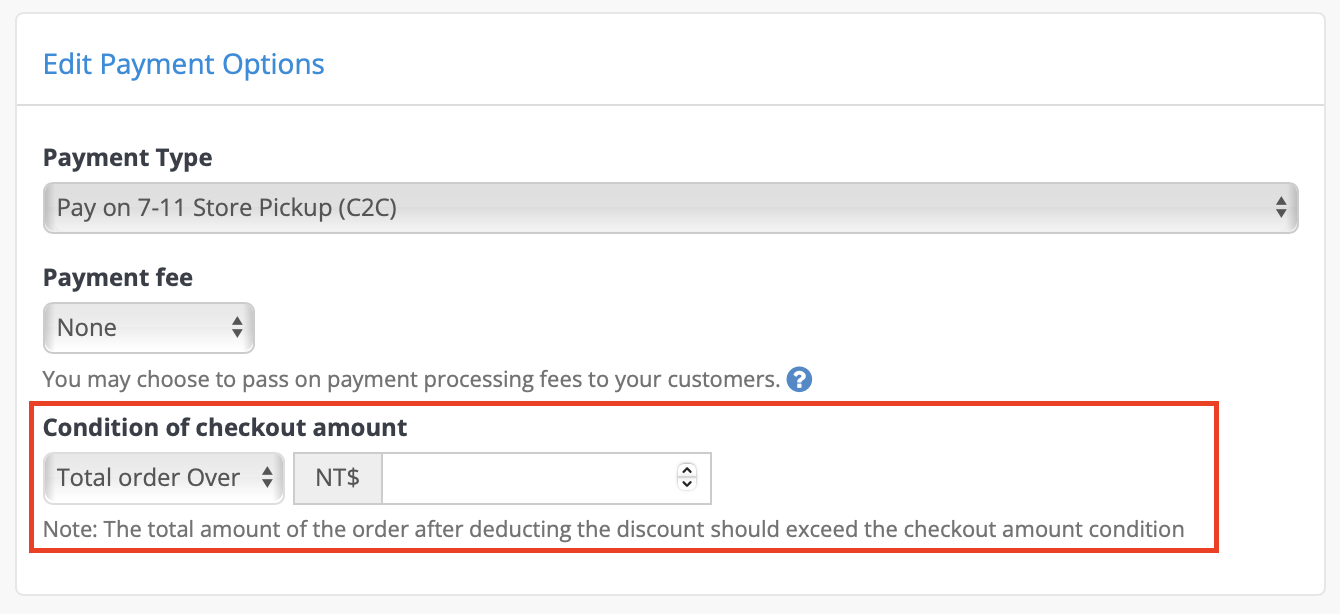Click the Payment fee label
The height and width of the screenshot is (614, 1340).
click(x=118, y=278)
